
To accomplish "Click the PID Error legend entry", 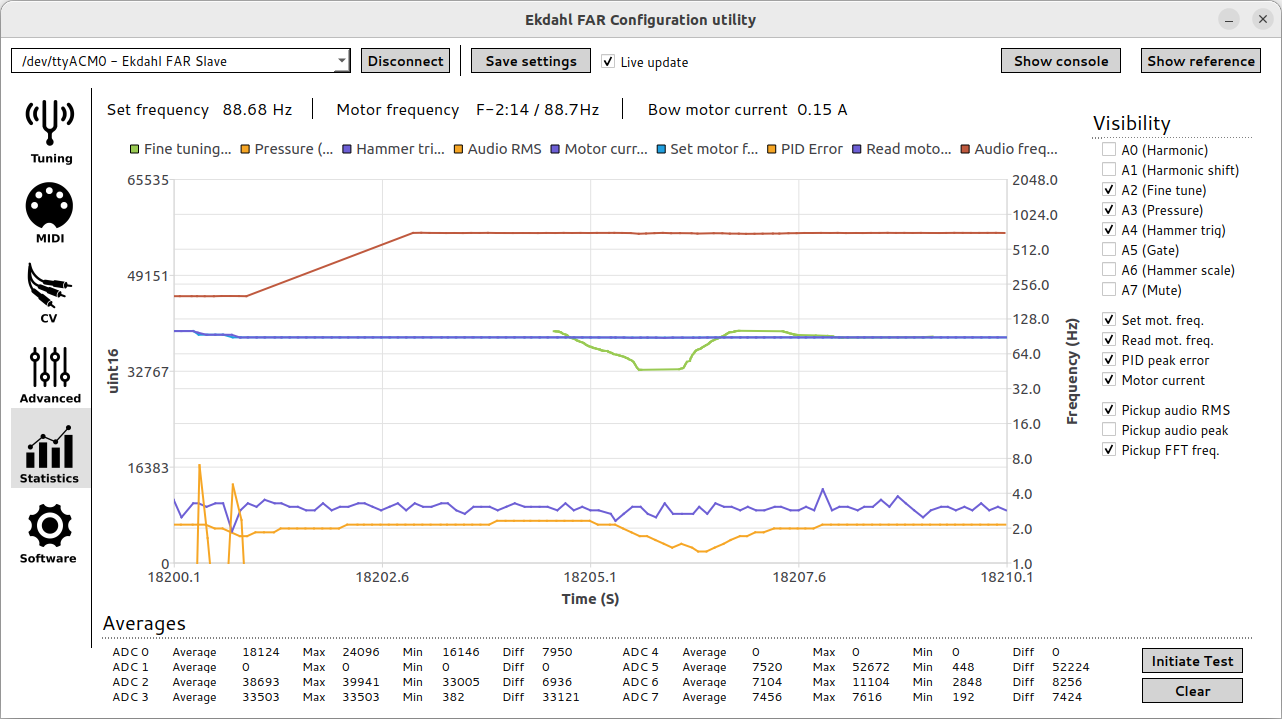I will [805, 149].
